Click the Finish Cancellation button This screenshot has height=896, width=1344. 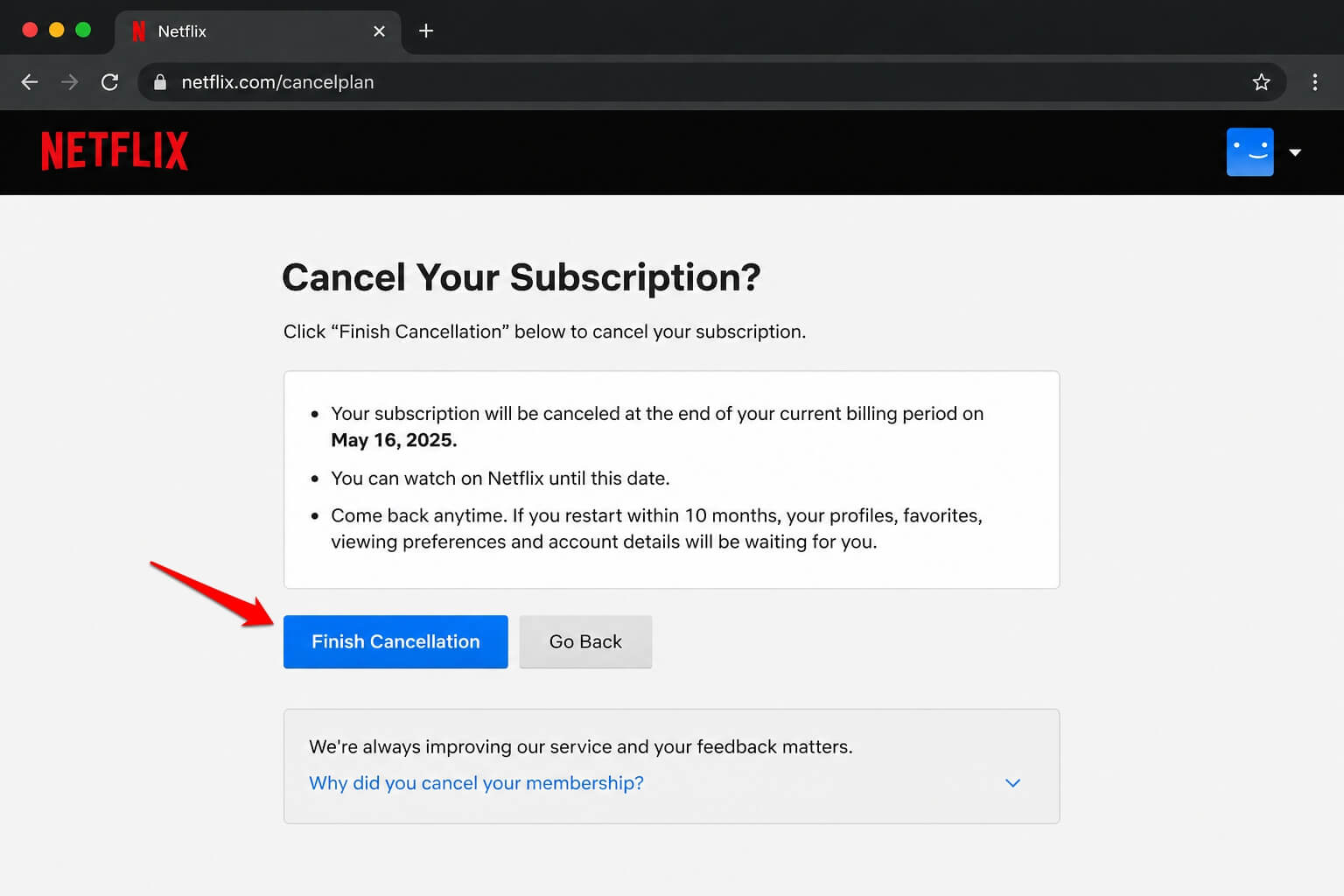[395, 641]
